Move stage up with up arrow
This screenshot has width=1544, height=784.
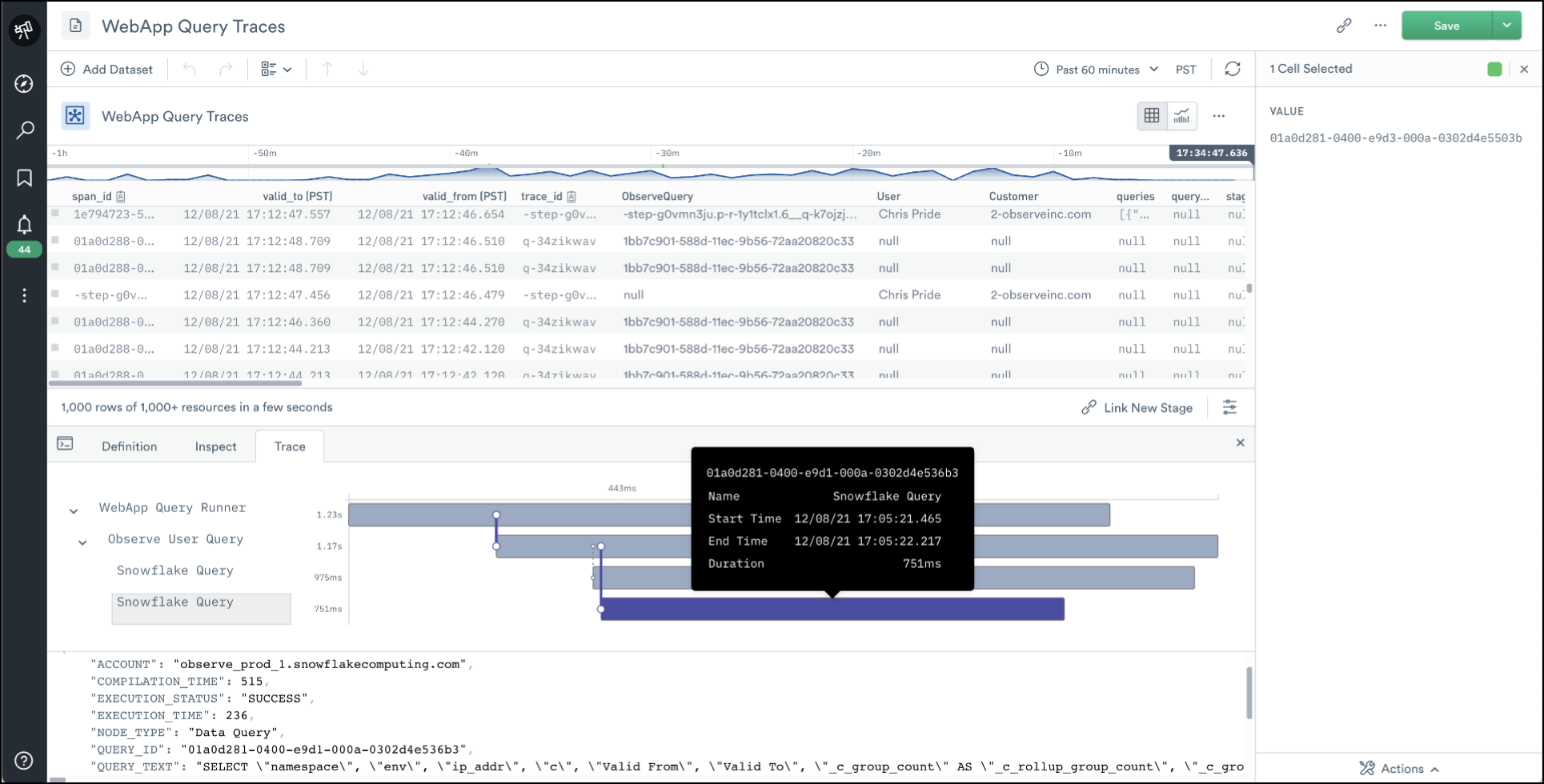pyautogui.click(x=327, y=70)
